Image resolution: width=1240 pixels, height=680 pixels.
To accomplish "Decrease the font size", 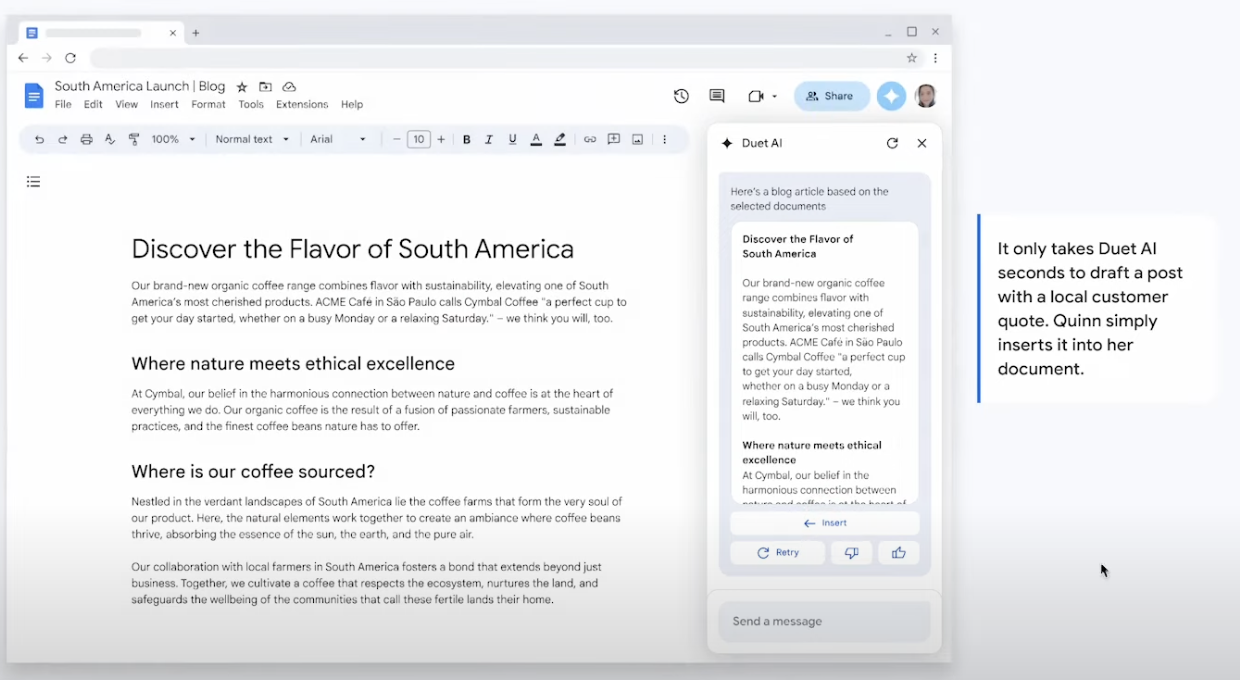I will (397, 139).
